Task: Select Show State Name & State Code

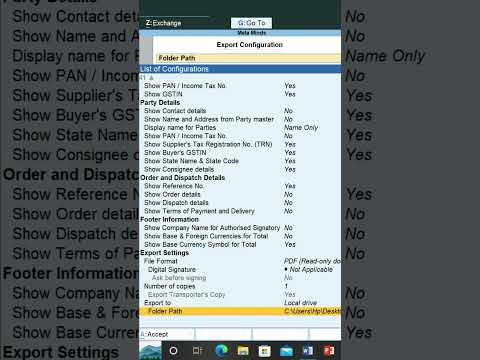Action: [x=191, y=161]
